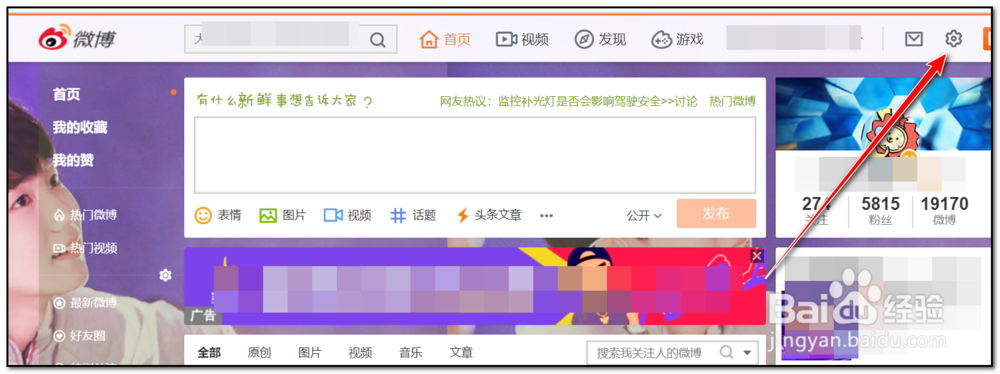Open 最新微博 in left sidebar
The width and height of the screenshot is (1000, 374).
coord(85,303)
